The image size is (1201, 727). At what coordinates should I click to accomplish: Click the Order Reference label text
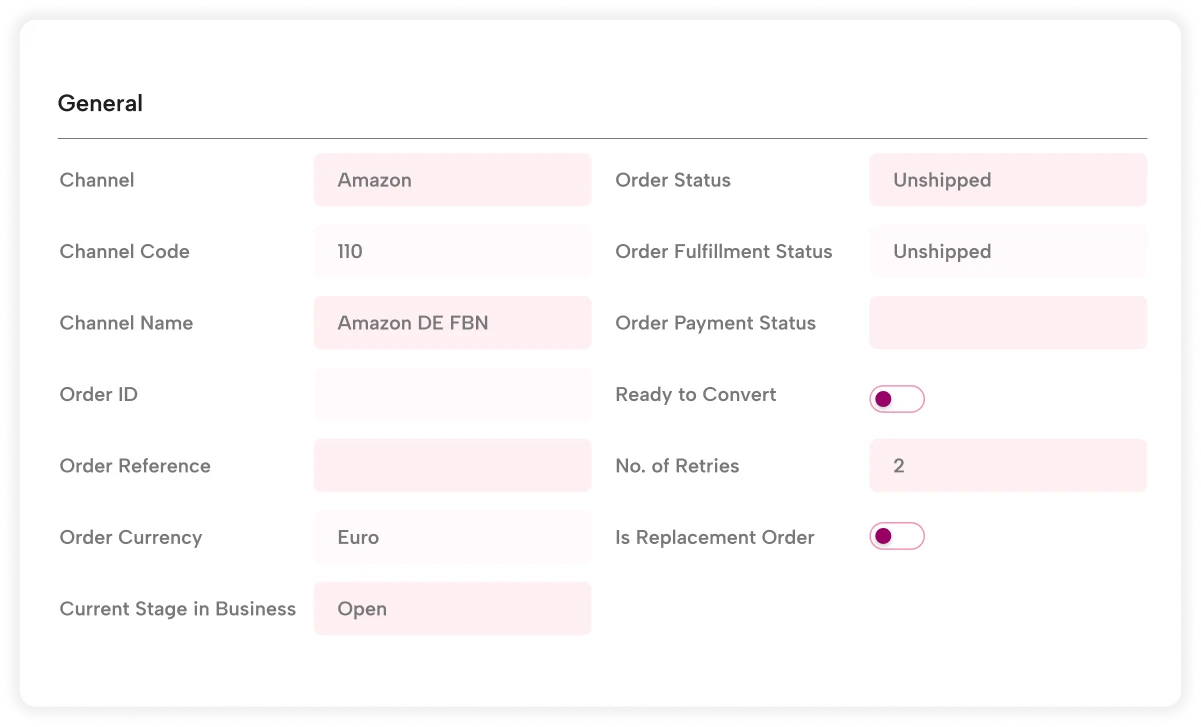pos(135,466)
